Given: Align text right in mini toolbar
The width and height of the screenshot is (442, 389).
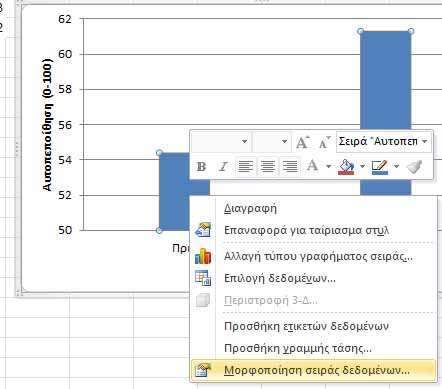Looking at the screenshot, I should coord(290,166).
